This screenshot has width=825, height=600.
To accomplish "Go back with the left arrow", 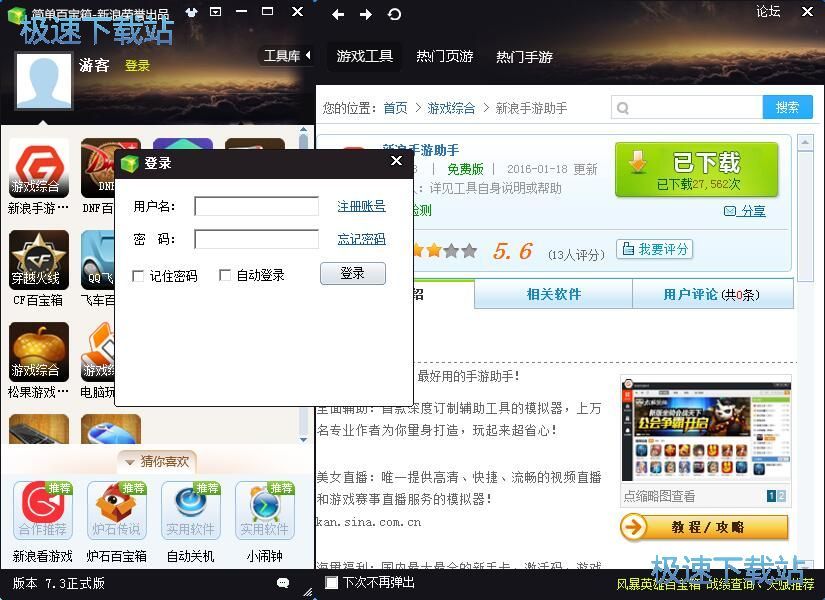I will click(338, 14).
